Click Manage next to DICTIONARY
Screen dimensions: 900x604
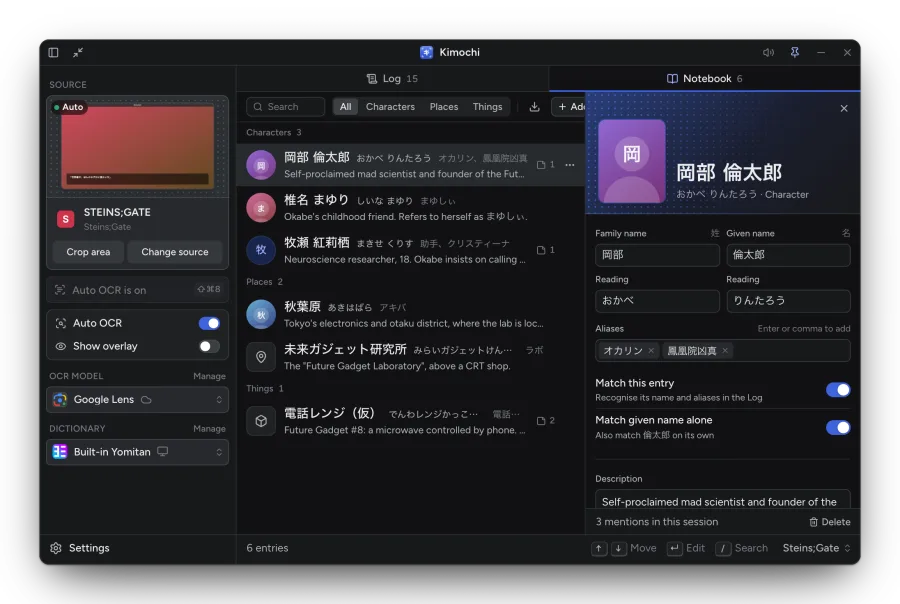tap(210, 429)
